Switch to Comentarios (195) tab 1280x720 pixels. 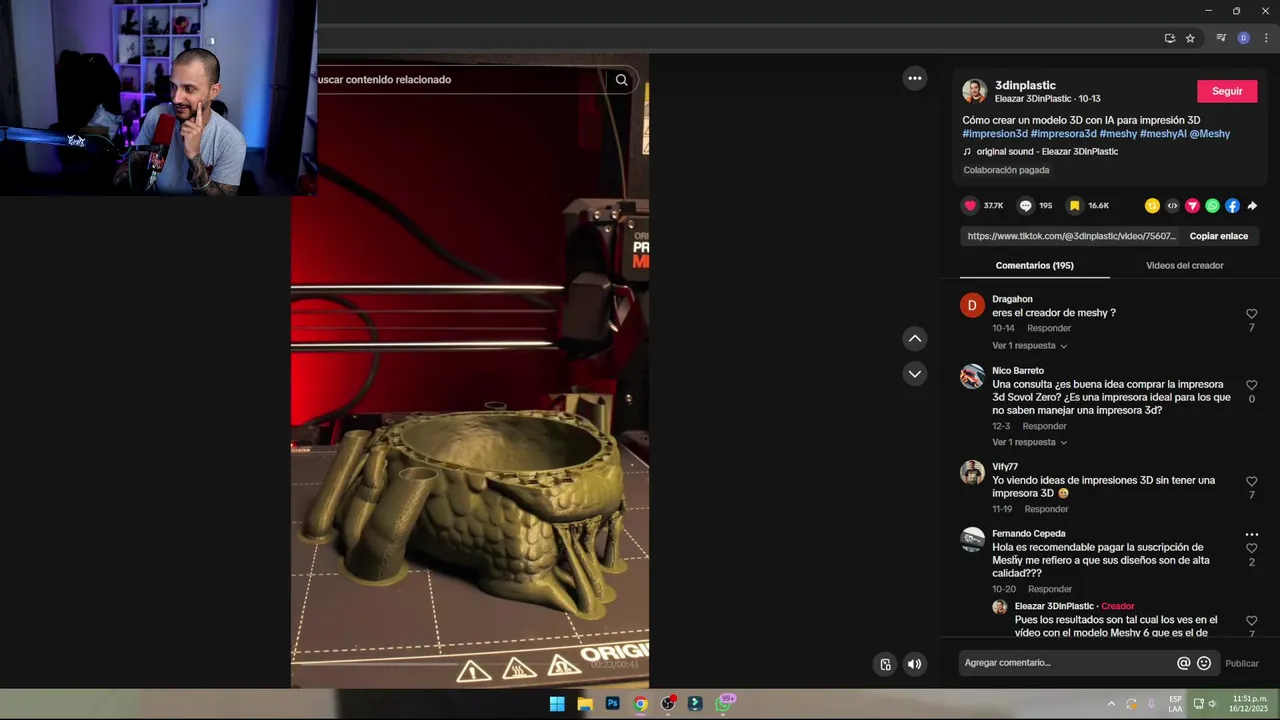pos(1034,266)
